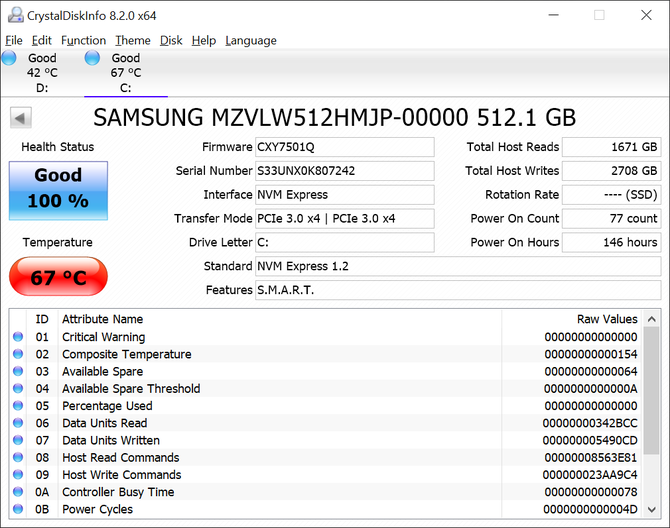
Task: Click the Power On Count value 77 count
Action: tap(611, 219)
